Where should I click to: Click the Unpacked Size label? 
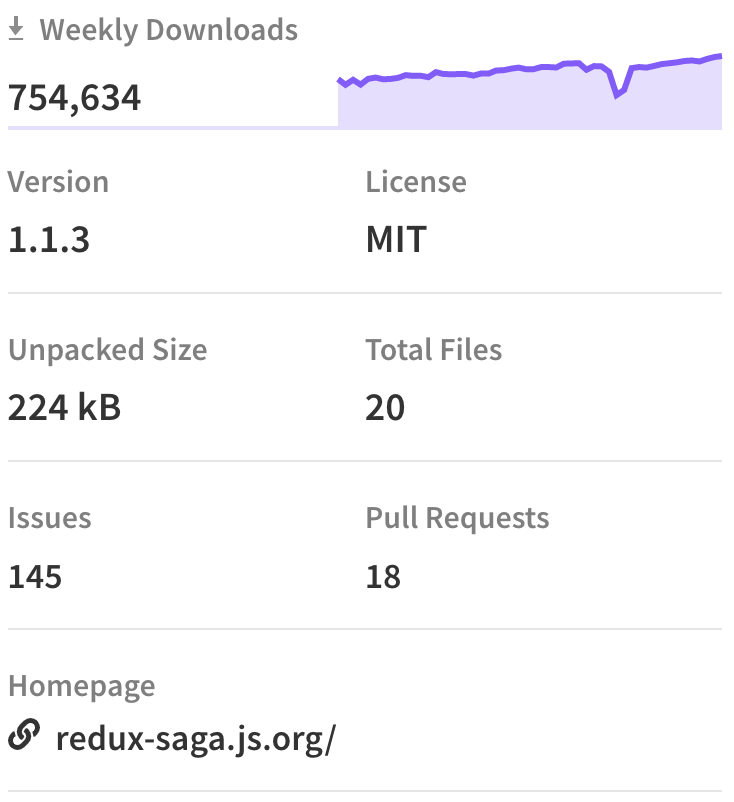click(x=108, y=350)
